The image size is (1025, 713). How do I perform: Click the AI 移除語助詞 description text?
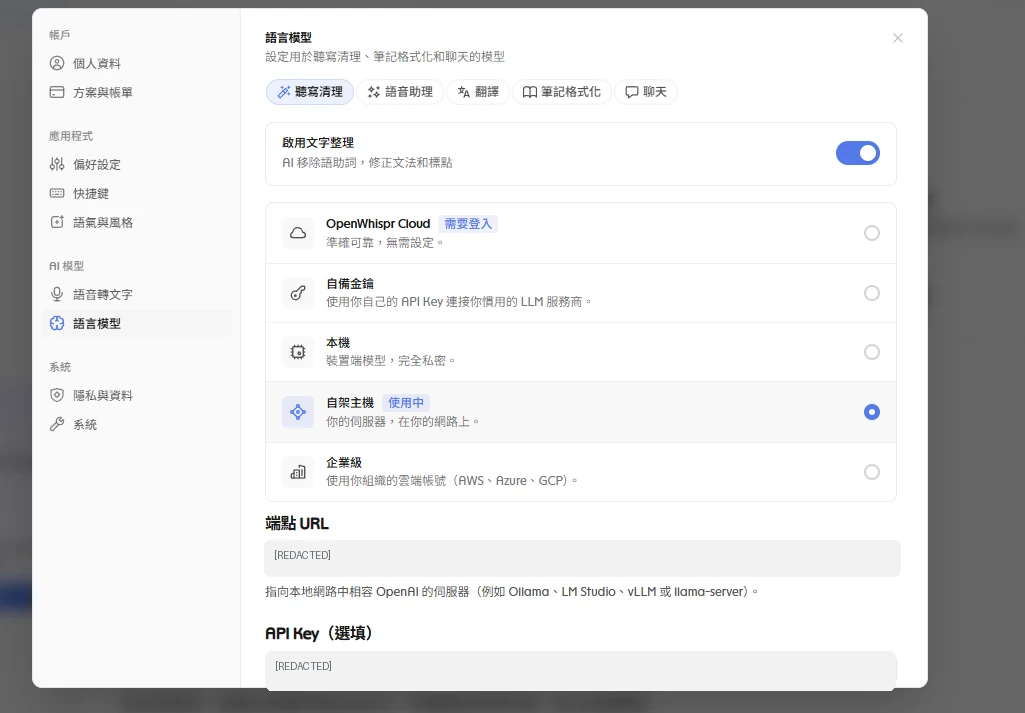[367, 163]
